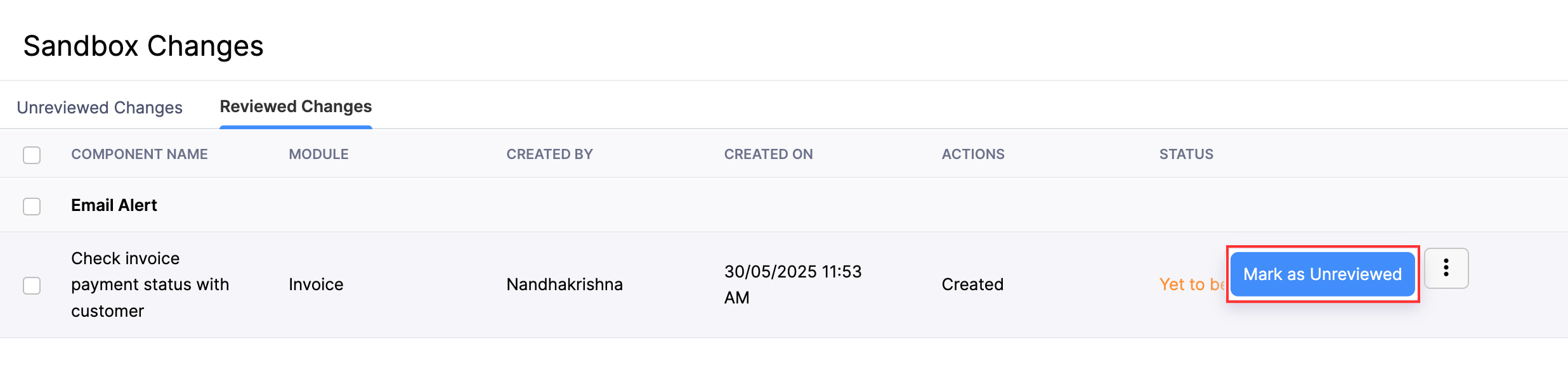This screenshot has width=1568, height=389.
Task: Click the orange Yet to be status text
Action: coord(1191,284)
